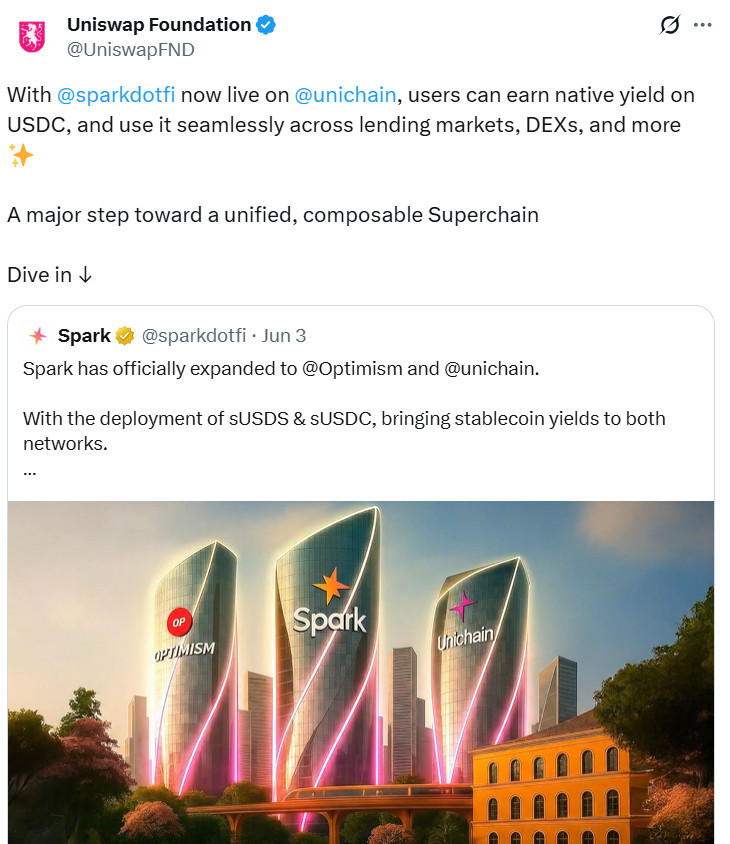Click the Spark tower logo in the image
The width and height of the screenshot is (730, 844).
click(x=330, y=604)
